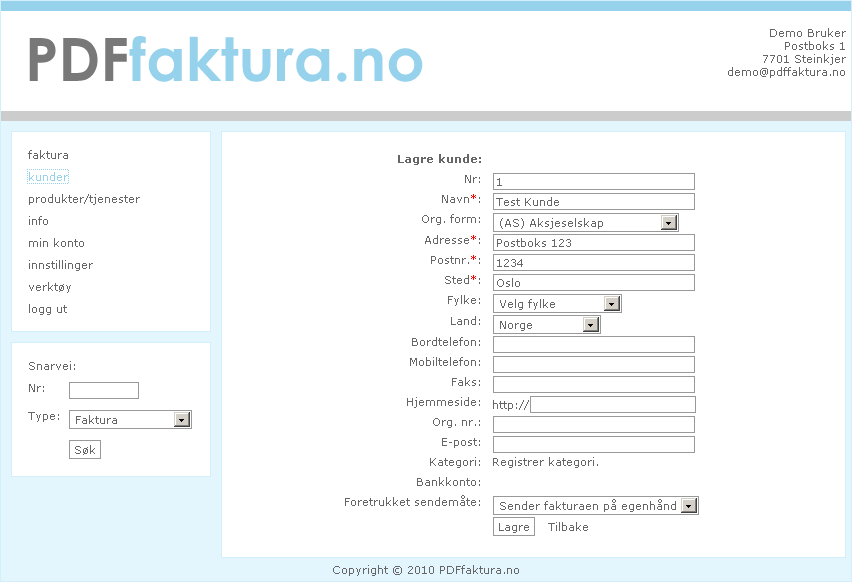
Task: Open min konto page
Action: (x=57, y=243)
